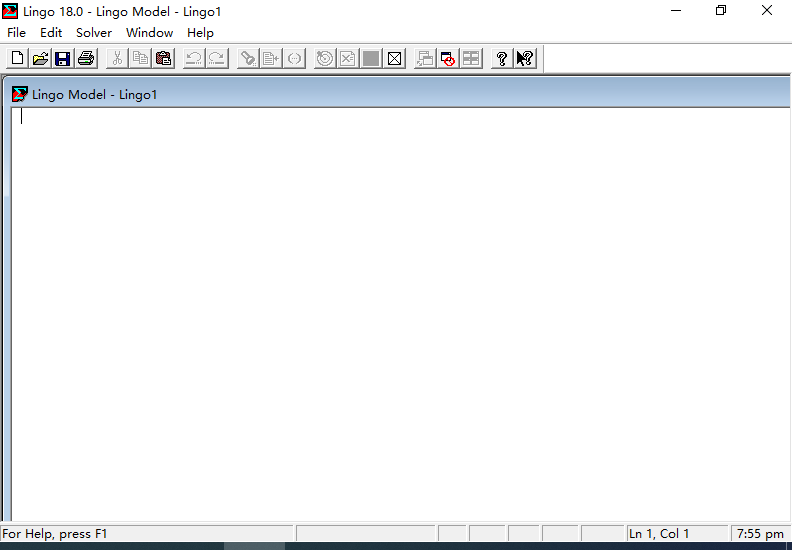Click the gray square toolbar icon
Viewport: 792px width, 550px height.
371,59
